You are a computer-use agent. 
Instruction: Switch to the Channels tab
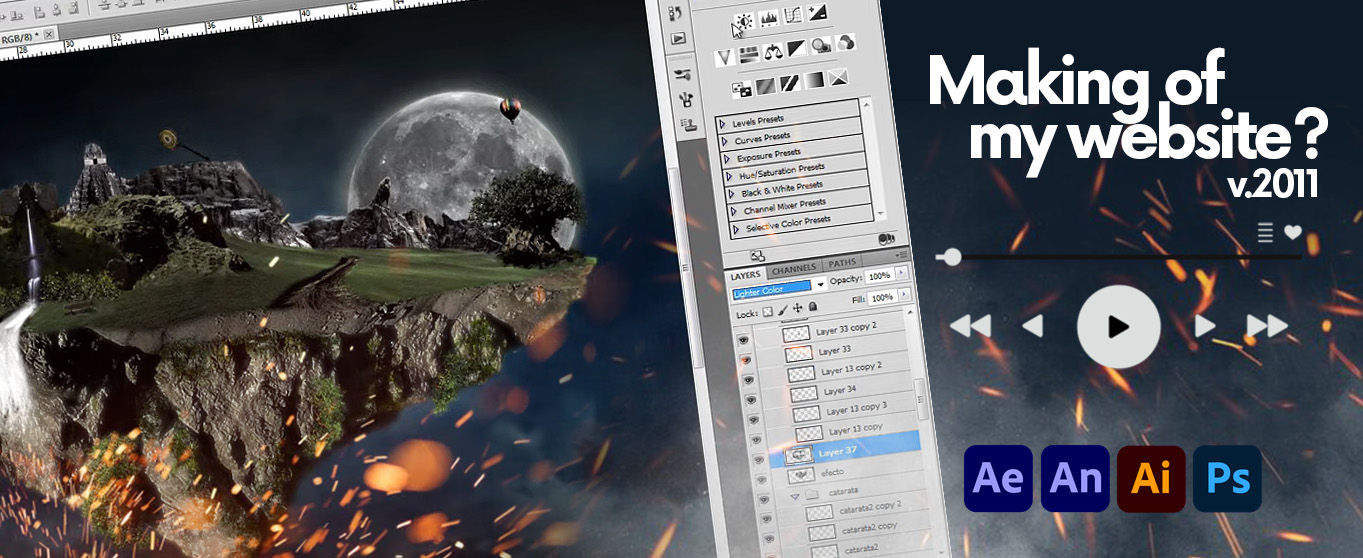[794, 269]
